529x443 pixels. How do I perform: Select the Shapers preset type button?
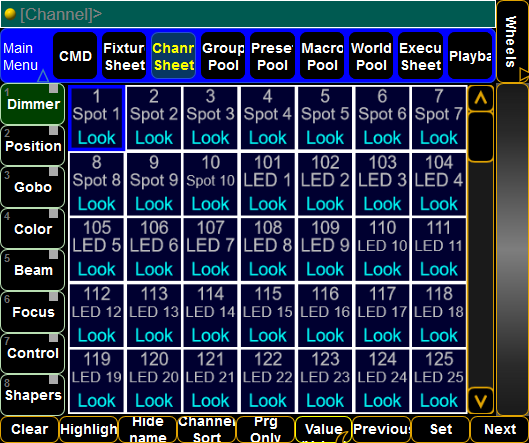click(x=33, y=395)
